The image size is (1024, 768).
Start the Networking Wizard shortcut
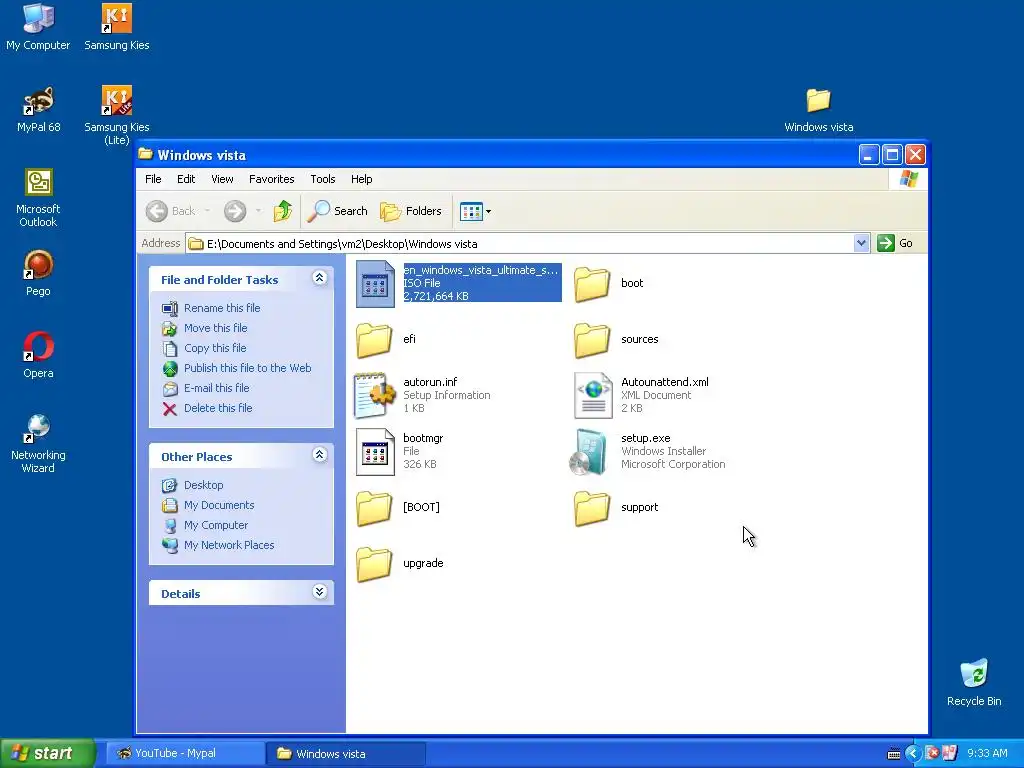coord(38,443)
